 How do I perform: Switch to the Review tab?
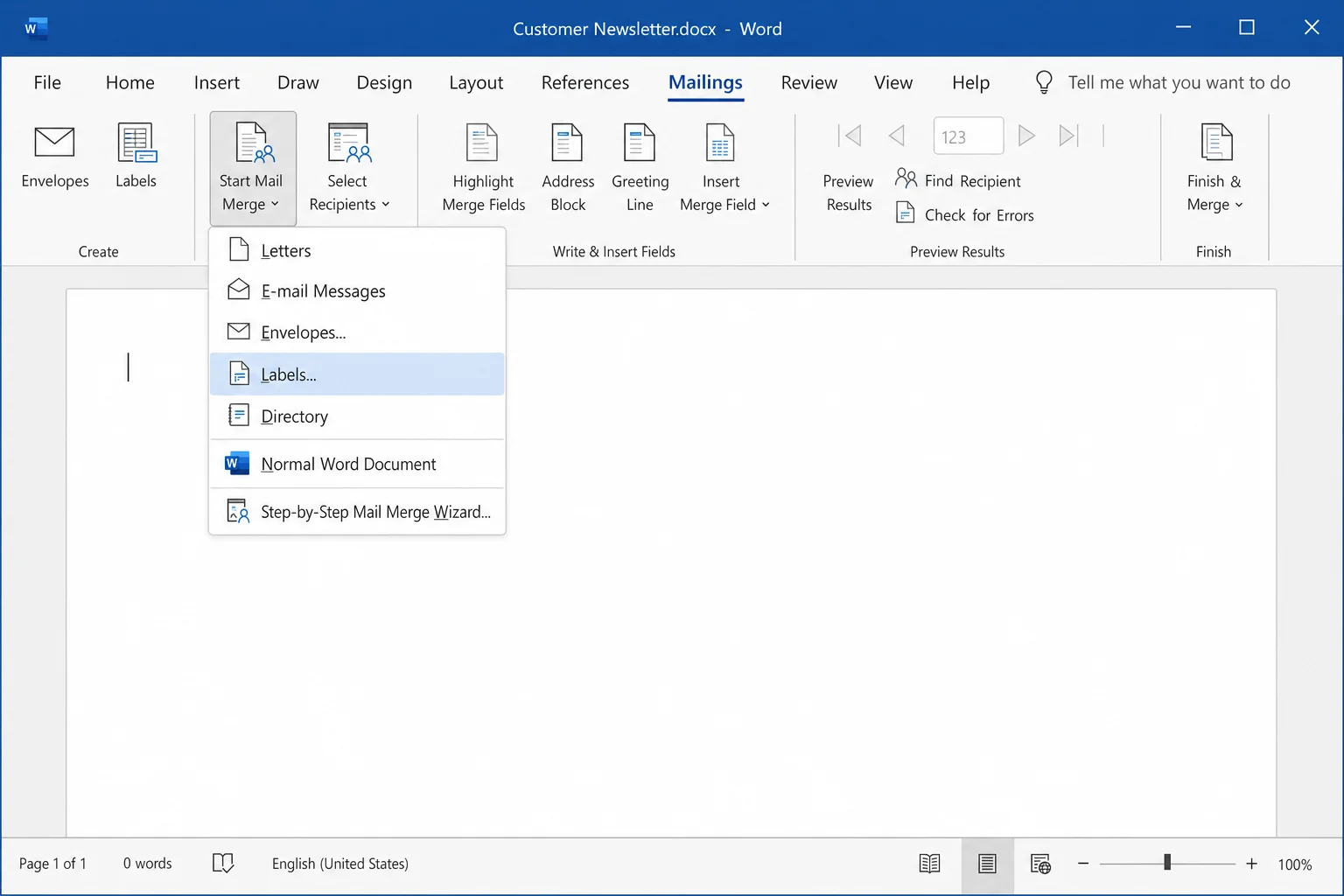(809, 82)
